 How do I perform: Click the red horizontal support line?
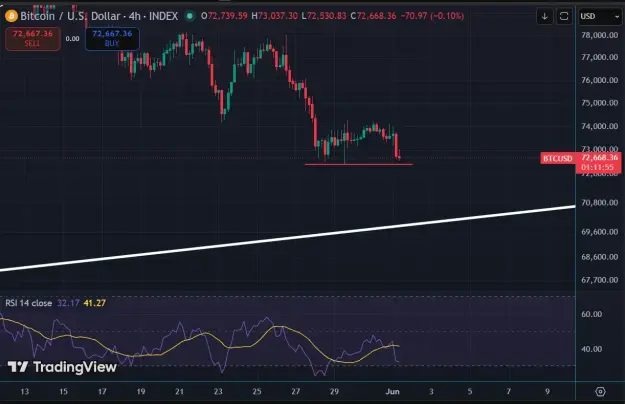pyautogui.click(x=358, y=164)
